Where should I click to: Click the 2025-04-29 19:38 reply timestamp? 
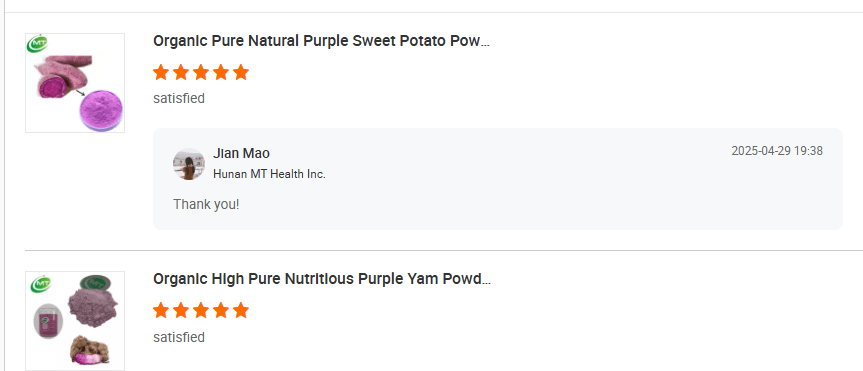click(777, 151)
